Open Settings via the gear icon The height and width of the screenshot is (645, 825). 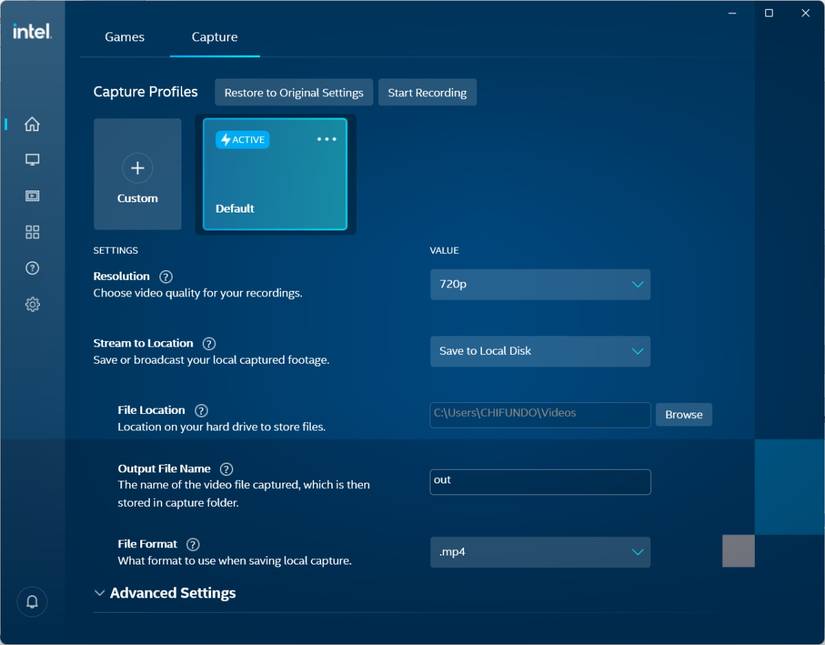point(32,304)
